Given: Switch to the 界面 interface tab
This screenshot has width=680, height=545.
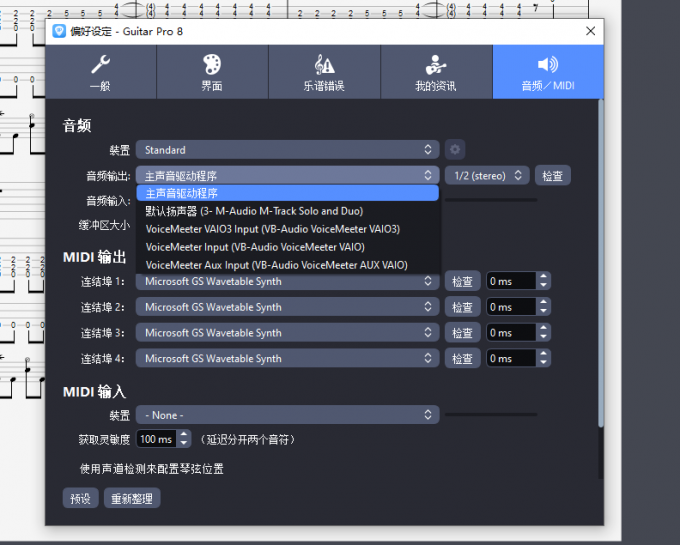Looking at the screenshot, I should [212, 72].
